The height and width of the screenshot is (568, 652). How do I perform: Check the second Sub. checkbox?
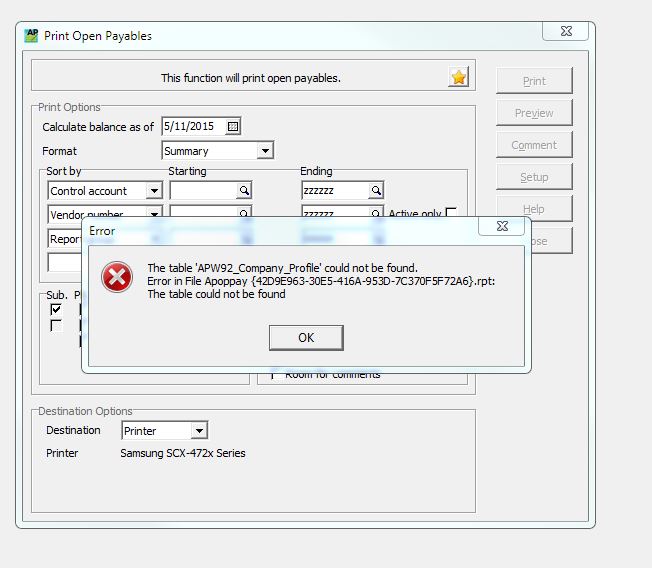pos(56,325)
